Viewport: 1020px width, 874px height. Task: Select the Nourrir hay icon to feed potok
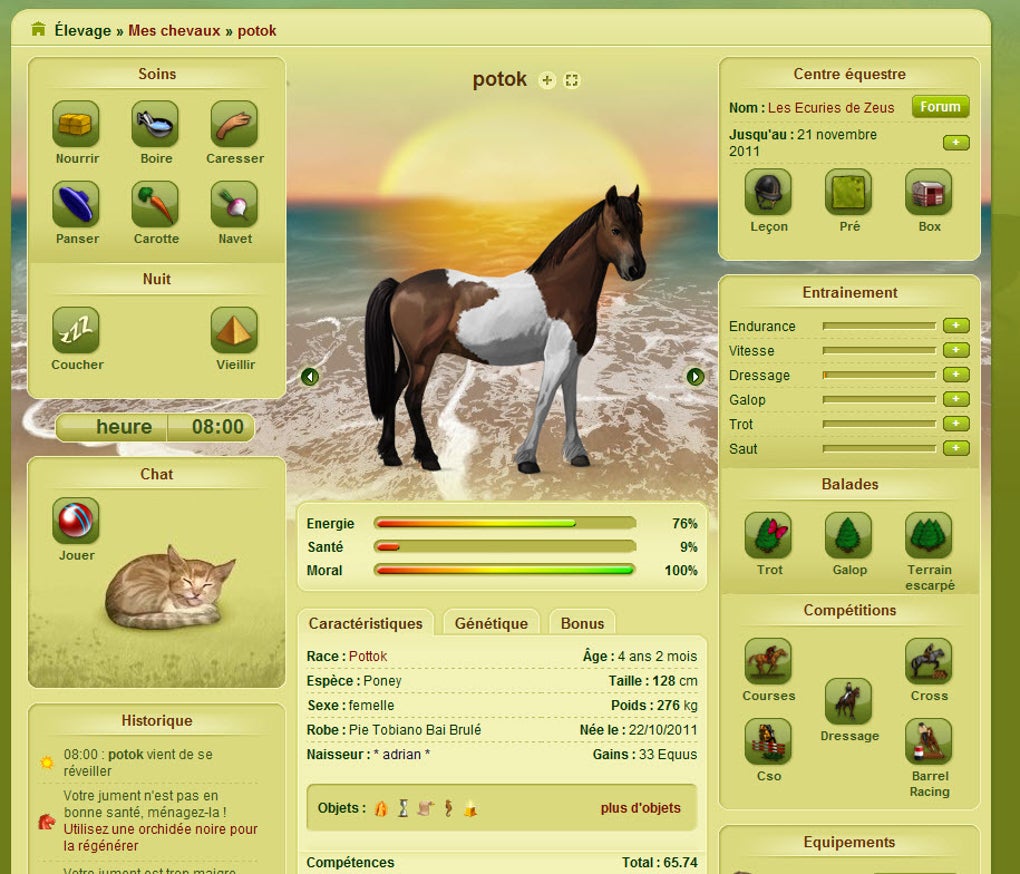76,124
